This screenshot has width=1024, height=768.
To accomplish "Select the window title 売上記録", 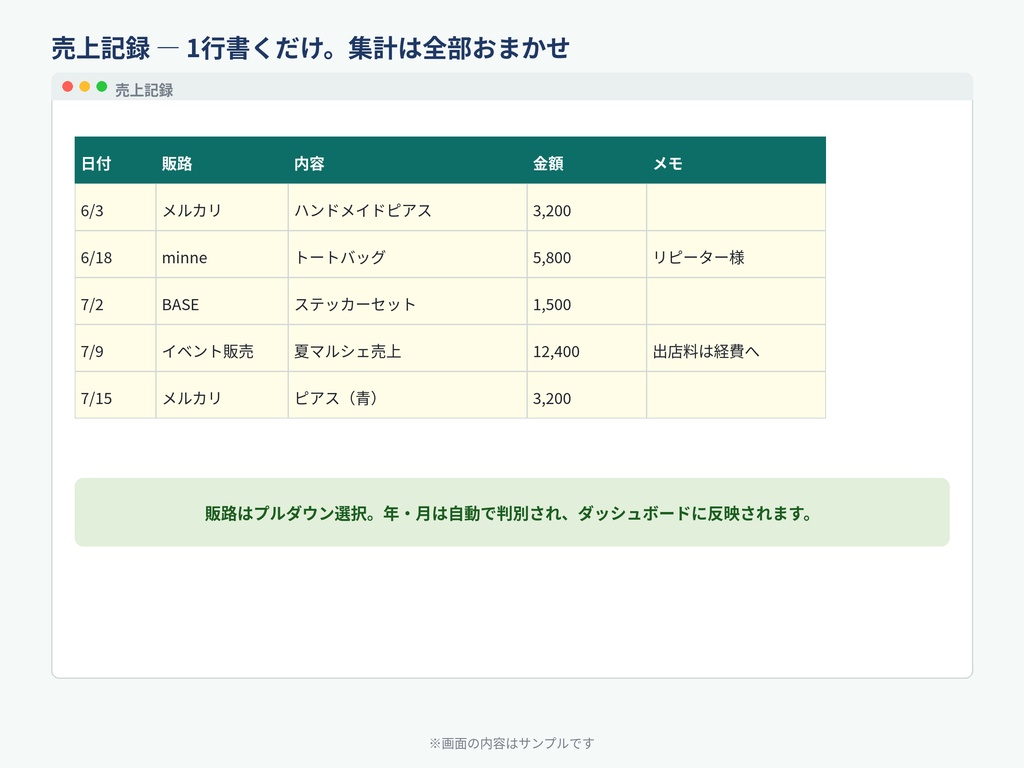I will pyautogui.click(x=144, y=89).
